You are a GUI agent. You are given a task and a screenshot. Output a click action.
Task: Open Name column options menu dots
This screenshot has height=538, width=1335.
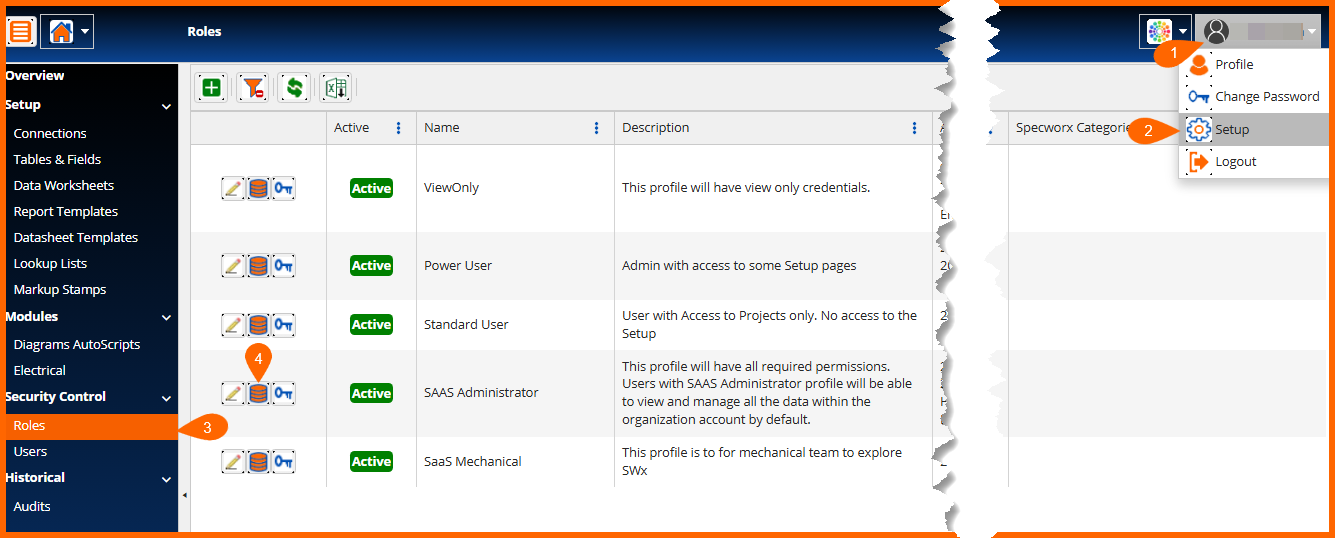[597, 128]
